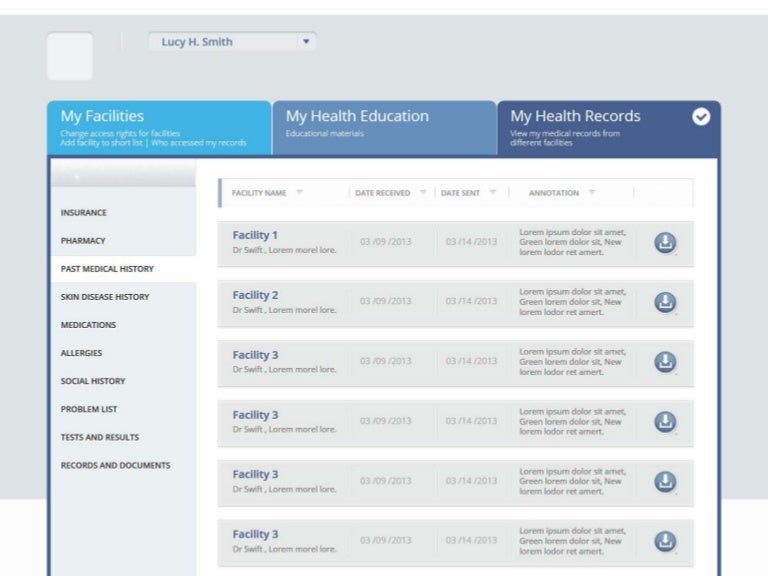
Task: Click the Facility 2 name link
Action: [x=255, y=295]
